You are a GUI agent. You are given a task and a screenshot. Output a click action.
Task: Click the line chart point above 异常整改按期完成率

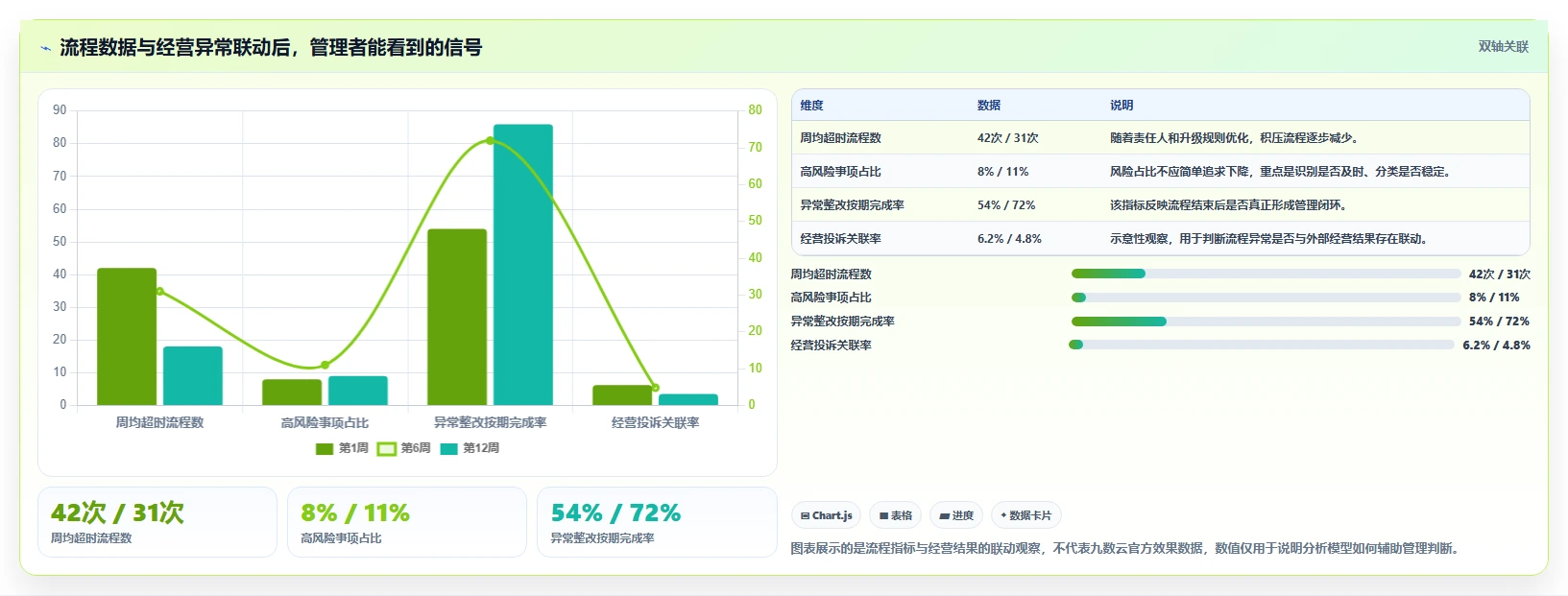(x=490, y=141)
